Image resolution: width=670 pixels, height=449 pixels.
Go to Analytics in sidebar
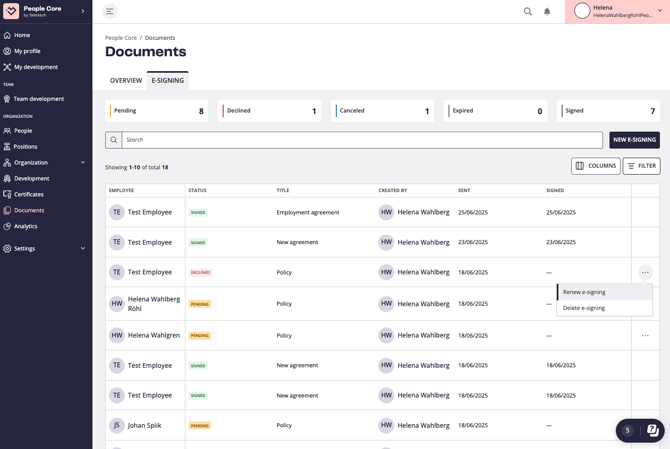coord(25,226)
